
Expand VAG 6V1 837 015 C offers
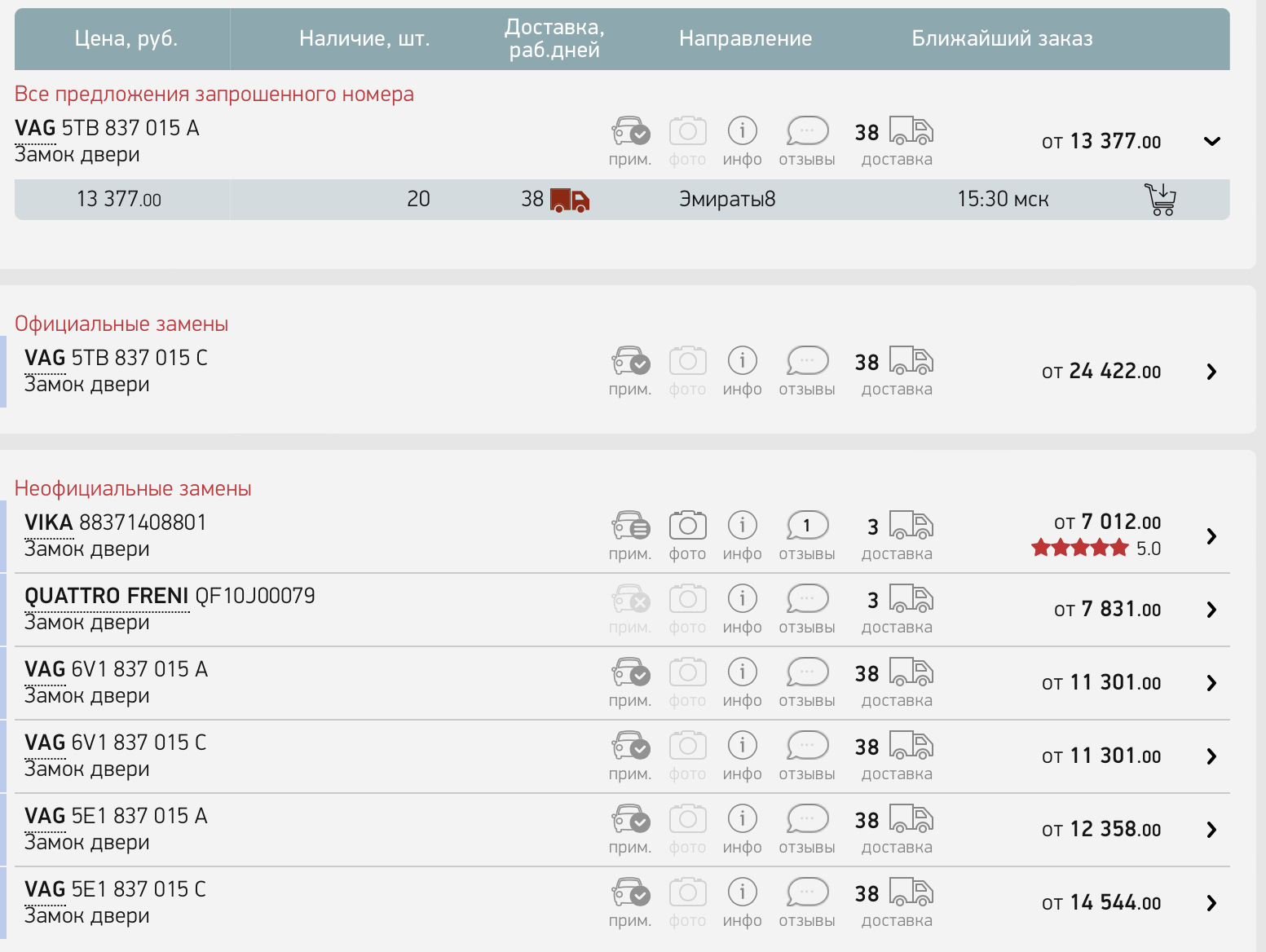(1211, 756)
